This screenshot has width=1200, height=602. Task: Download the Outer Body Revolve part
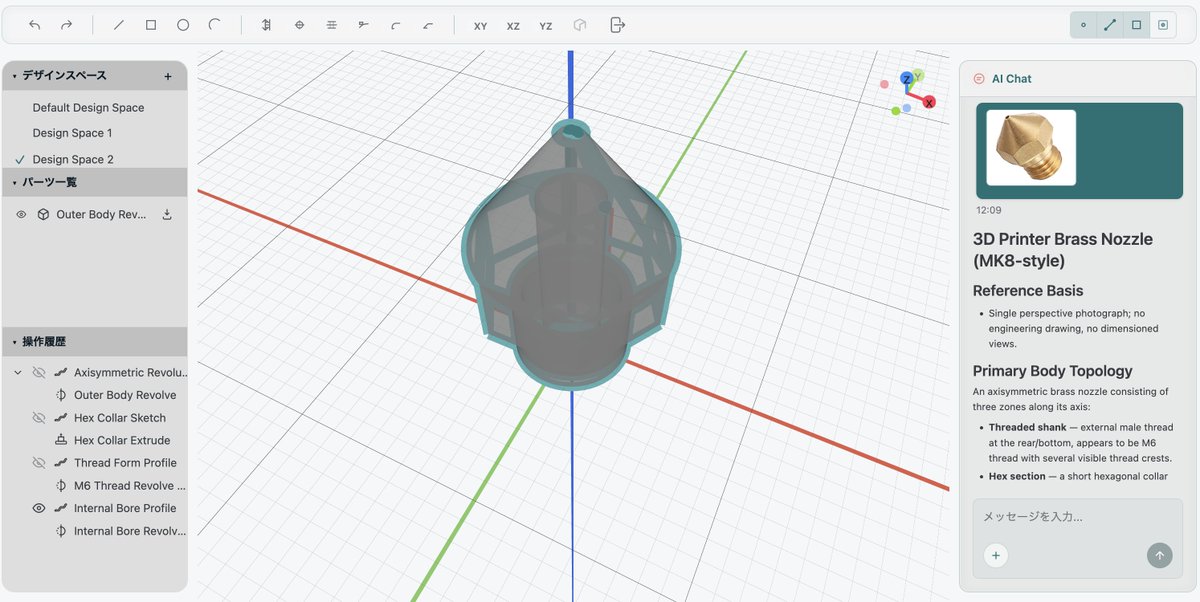[167, 214]
